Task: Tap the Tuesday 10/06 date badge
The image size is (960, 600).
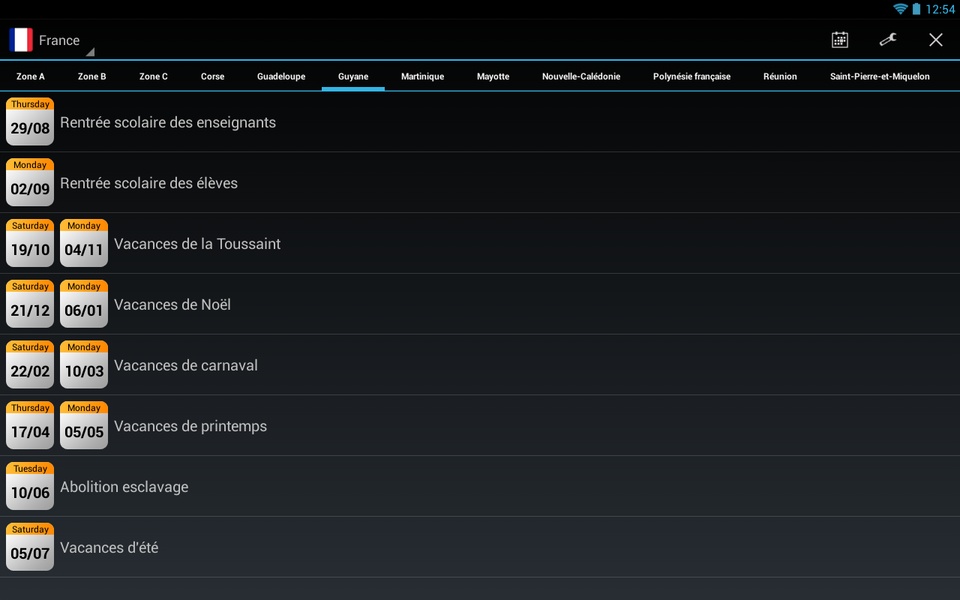Action: coord(30,486)
